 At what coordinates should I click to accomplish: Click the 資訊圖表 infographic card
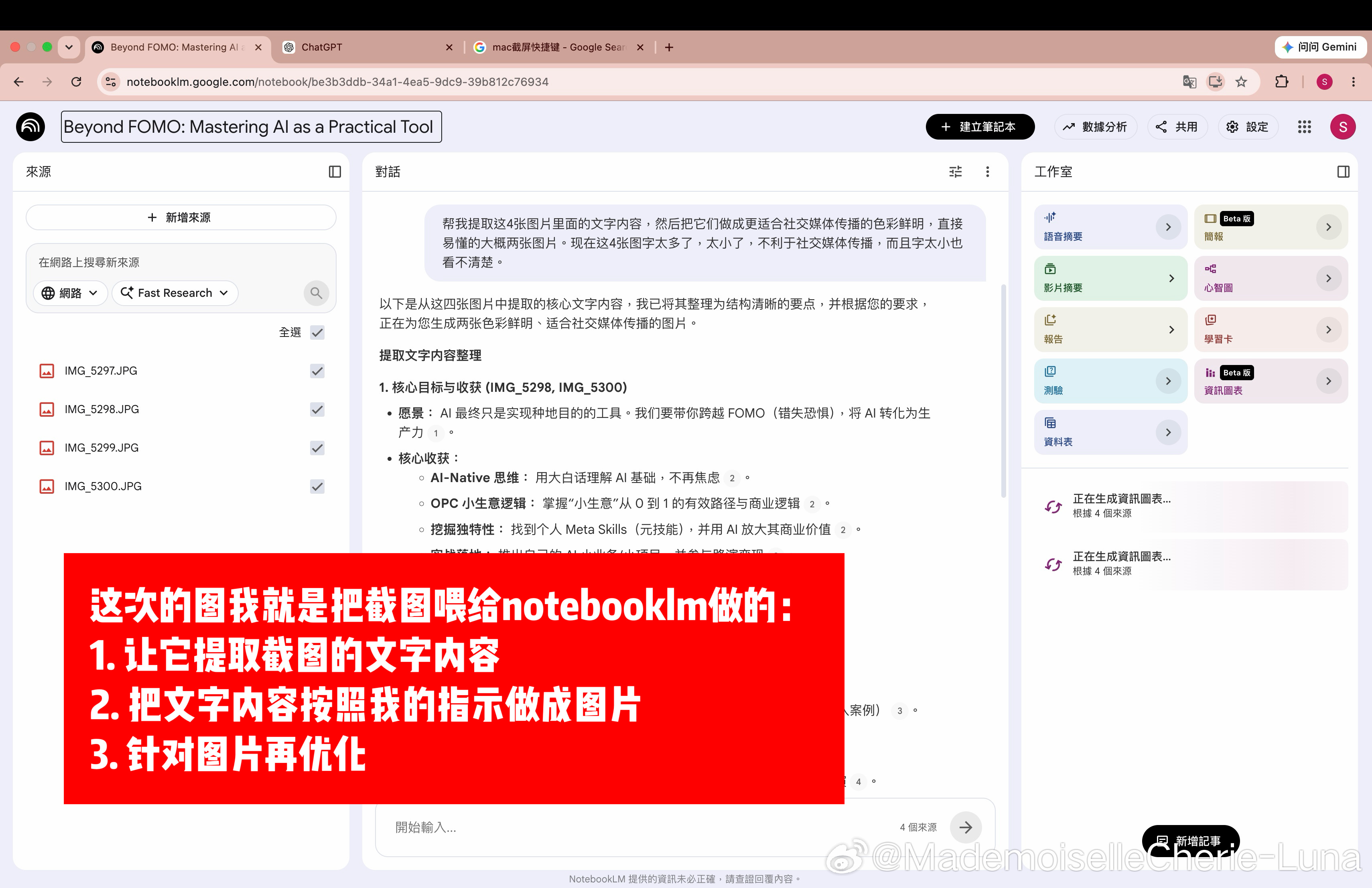coord(1271,381)
